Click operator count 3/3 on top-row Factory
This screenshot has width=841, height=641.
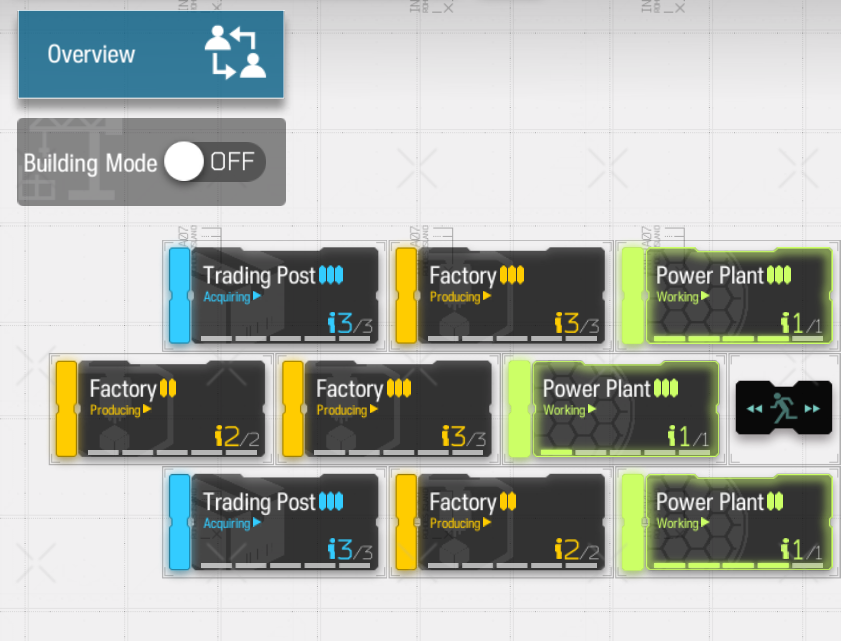[x=577, y=323]
